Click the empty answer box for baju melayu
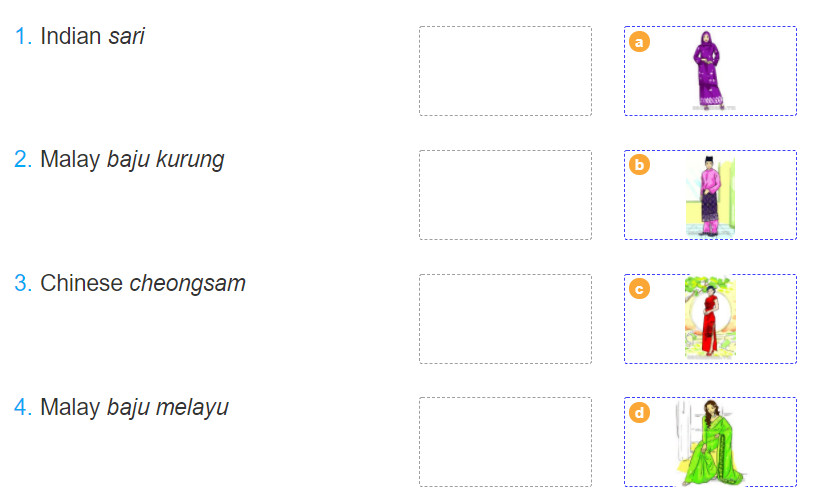This screenshot has height=500, width=814. tap(505, 442)
